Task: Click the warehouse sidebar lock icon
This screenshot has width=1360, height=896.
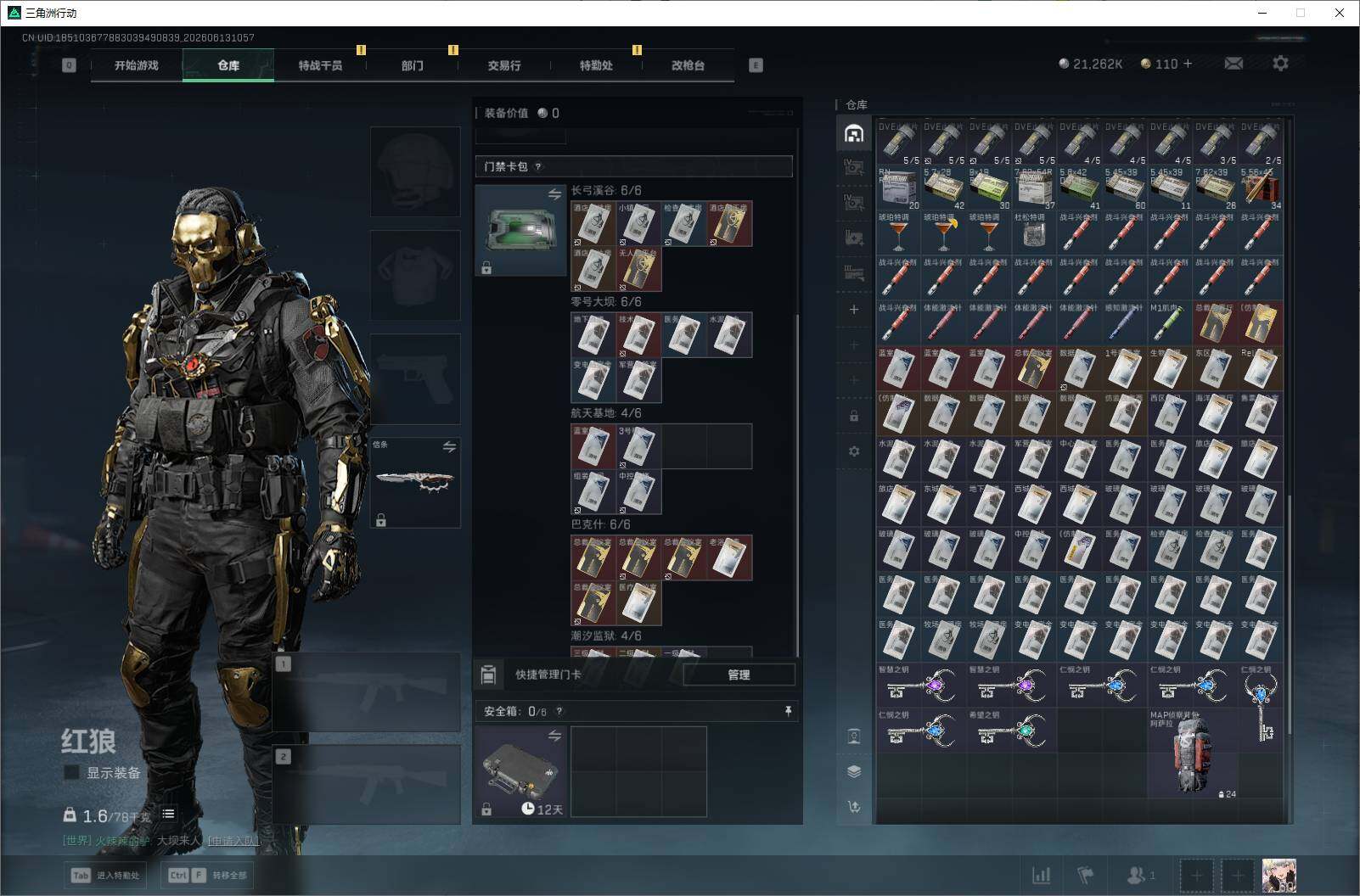Action: click(854, 416)
